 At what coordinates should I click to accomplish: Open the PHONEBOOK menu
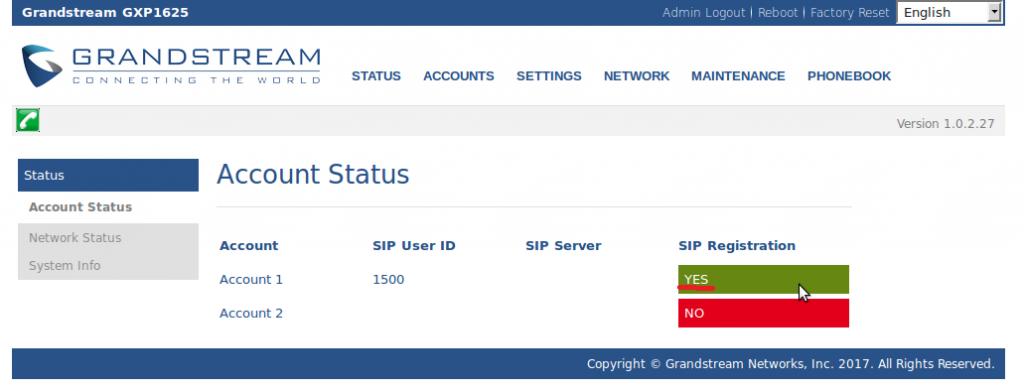click(849, 76)
